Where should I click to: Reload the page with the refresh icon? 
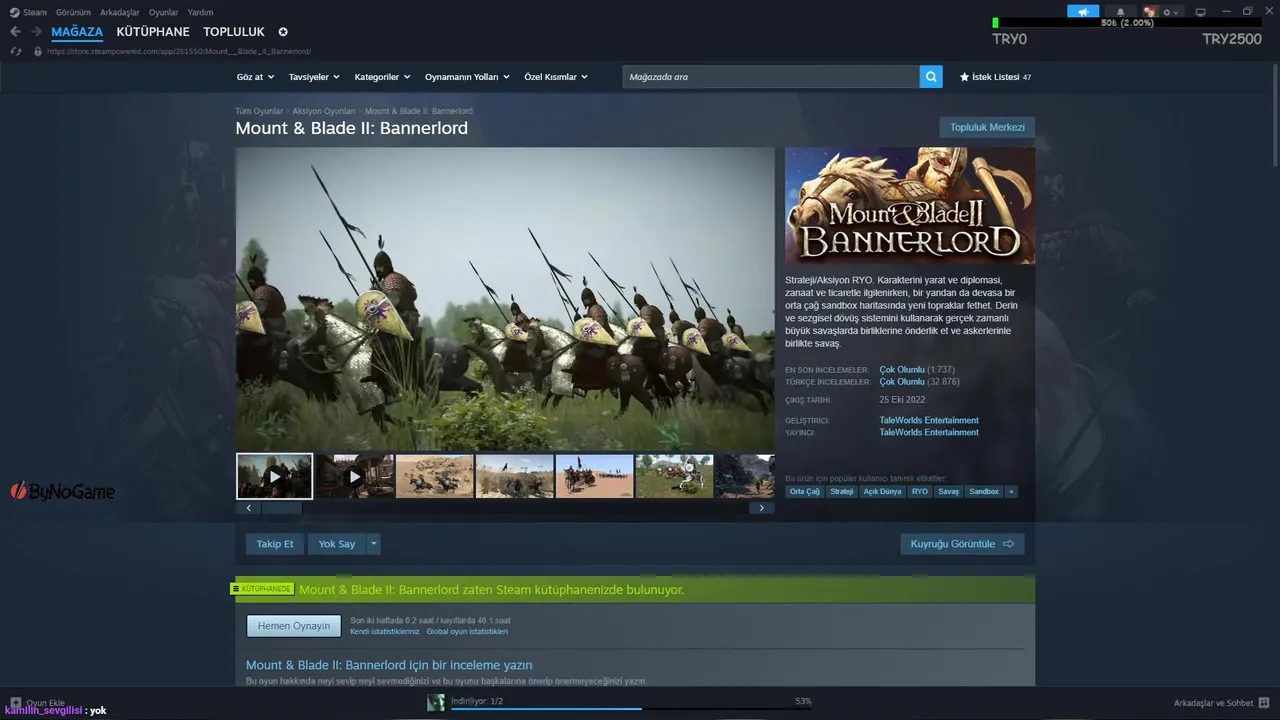(x=15, y=51)
